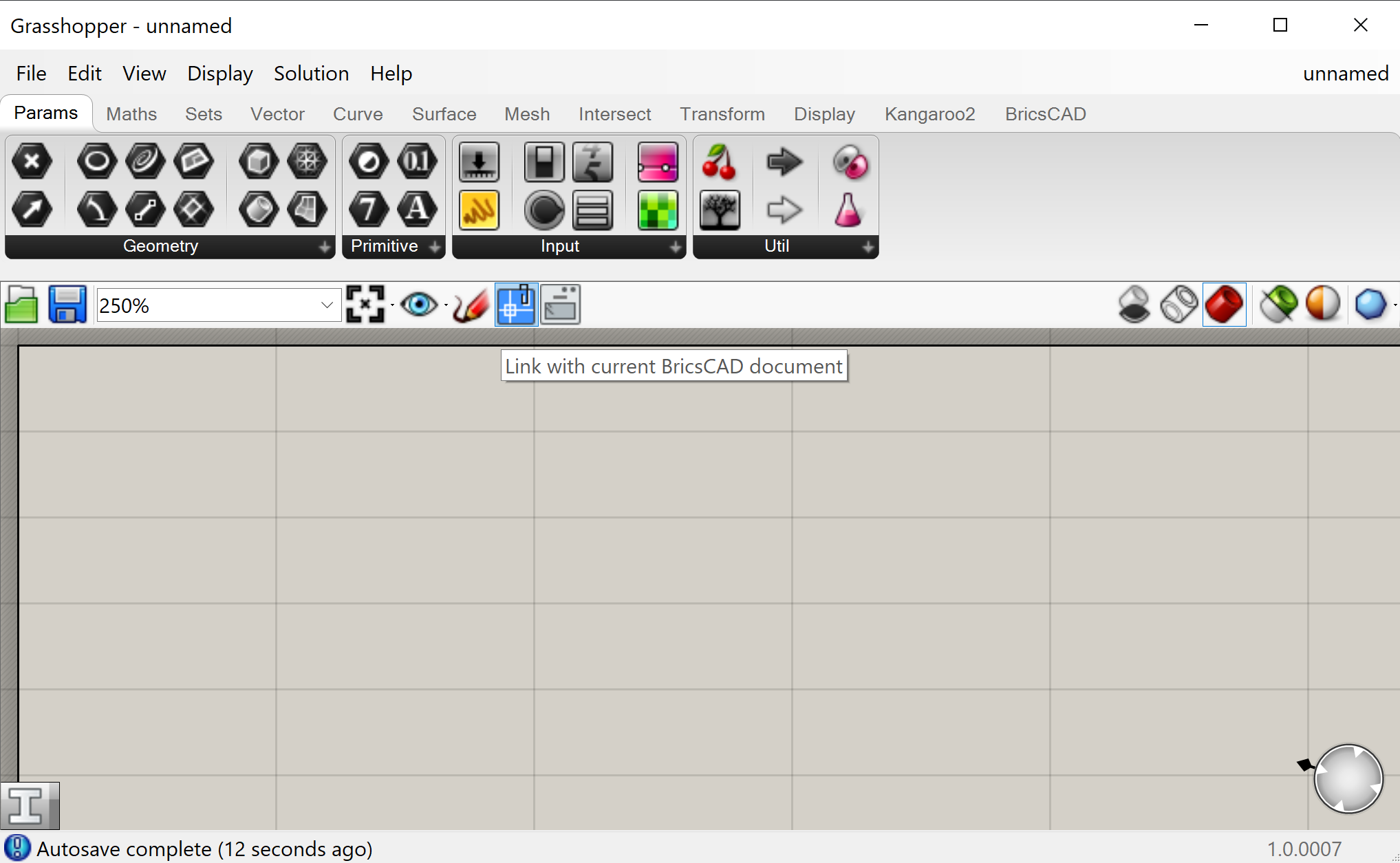This screenshot has width=1400, height=863.
Task: Click the Open file folder button
Action: tap(21, 305)
